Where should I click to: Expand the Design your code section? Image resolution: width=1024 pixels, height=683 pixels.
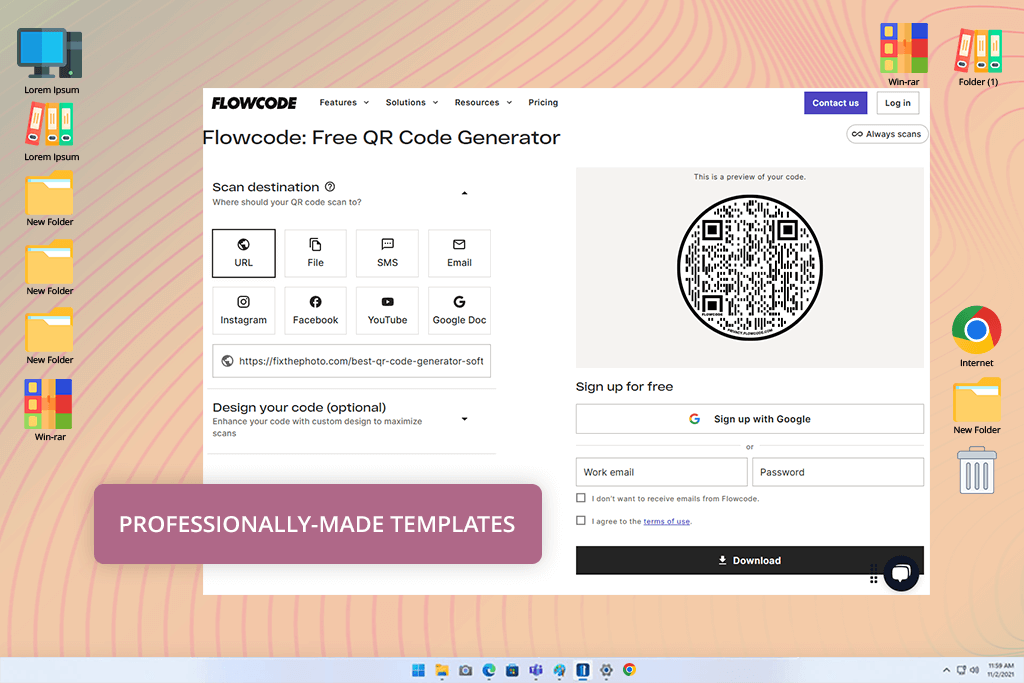464,419
